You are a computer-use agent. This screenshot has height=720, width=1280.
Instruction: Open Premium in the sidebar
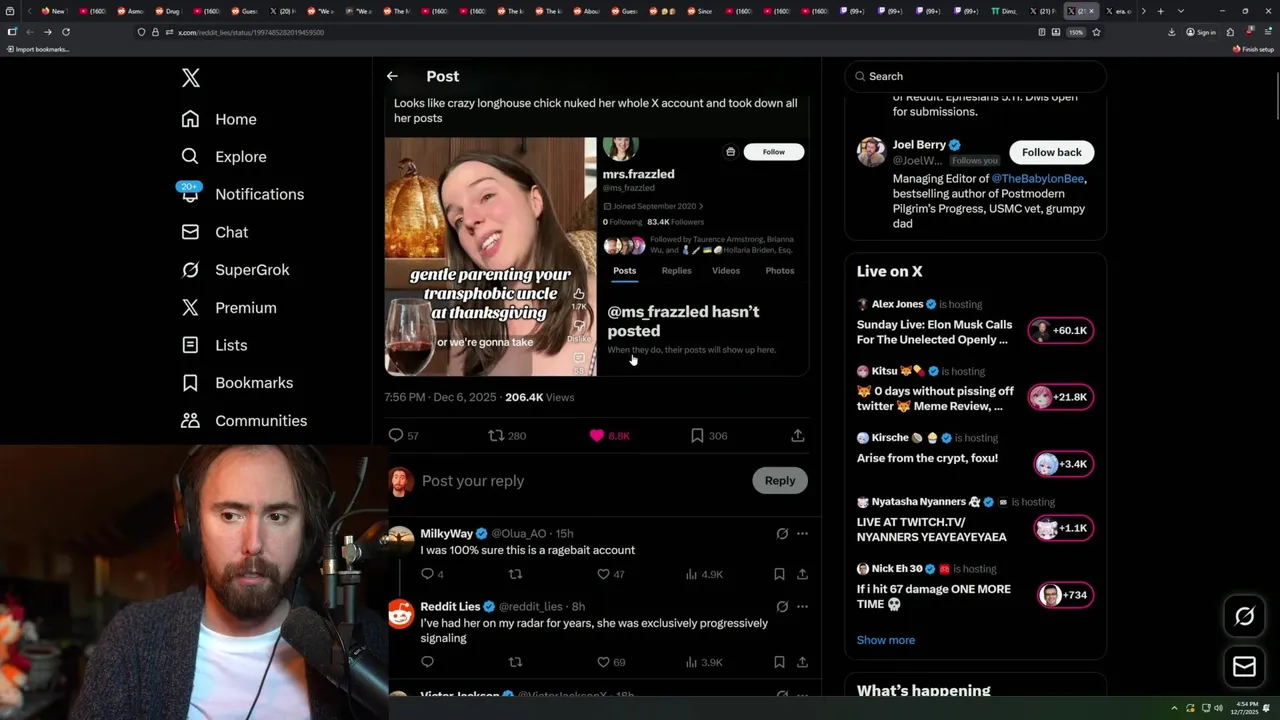pos(229,308)
